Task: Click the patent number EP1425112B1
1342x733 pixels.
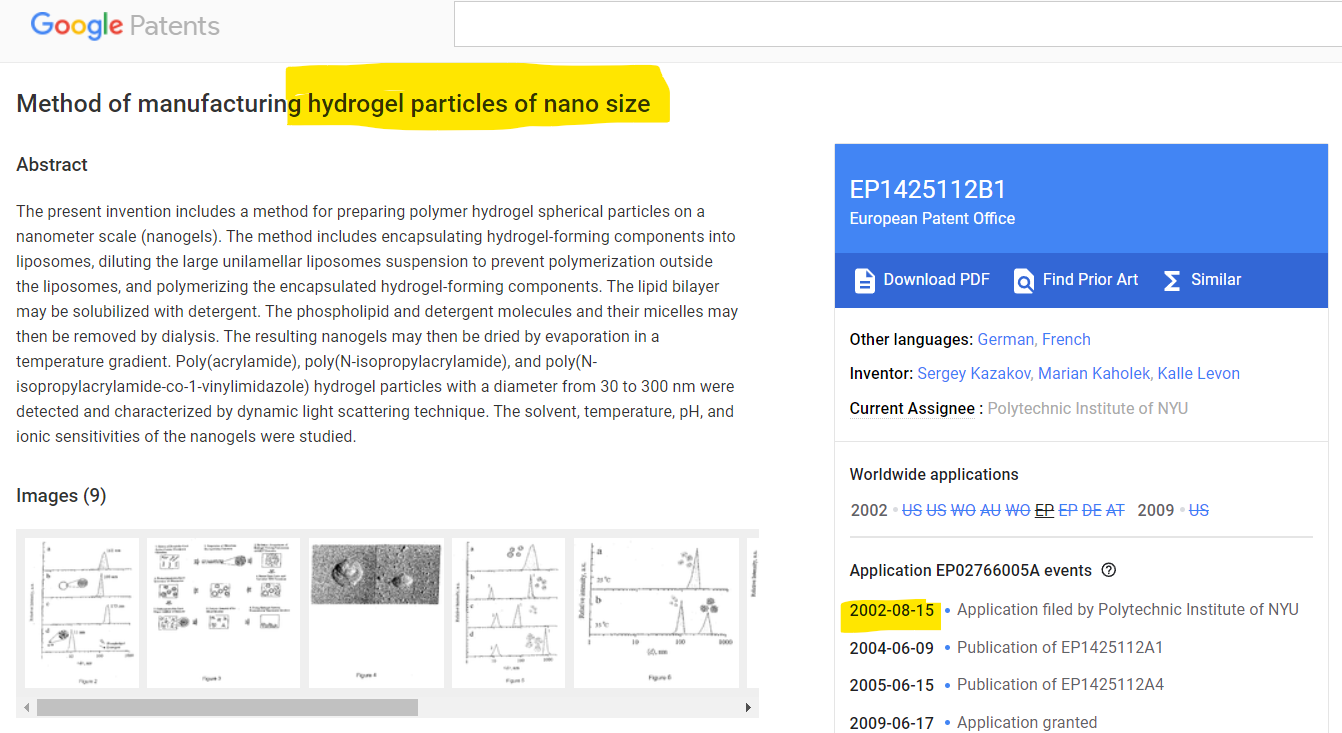Action: (x=928, y=189)
